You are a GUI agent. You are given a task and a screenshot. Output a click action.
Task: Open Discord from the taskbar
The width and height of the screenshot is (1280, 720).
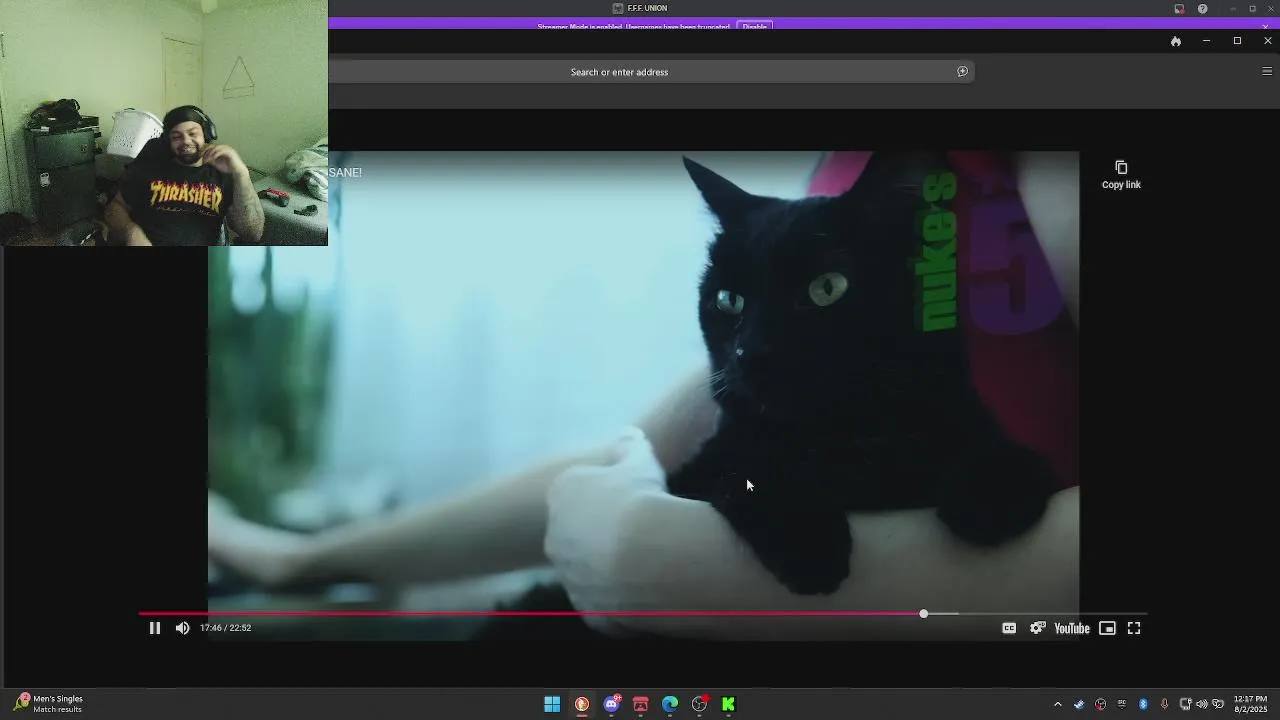point(611,704)
